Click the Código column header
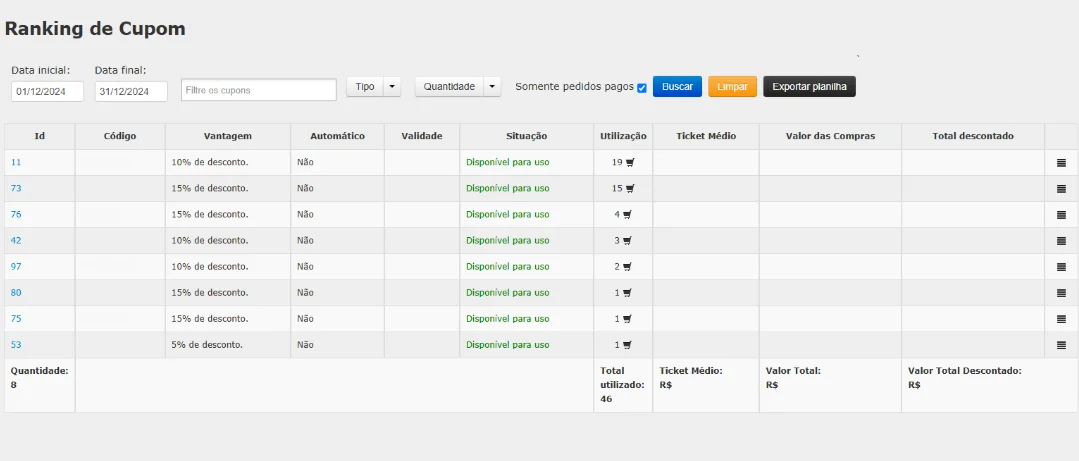The image size is (1079, 461). tap(120, 136)
